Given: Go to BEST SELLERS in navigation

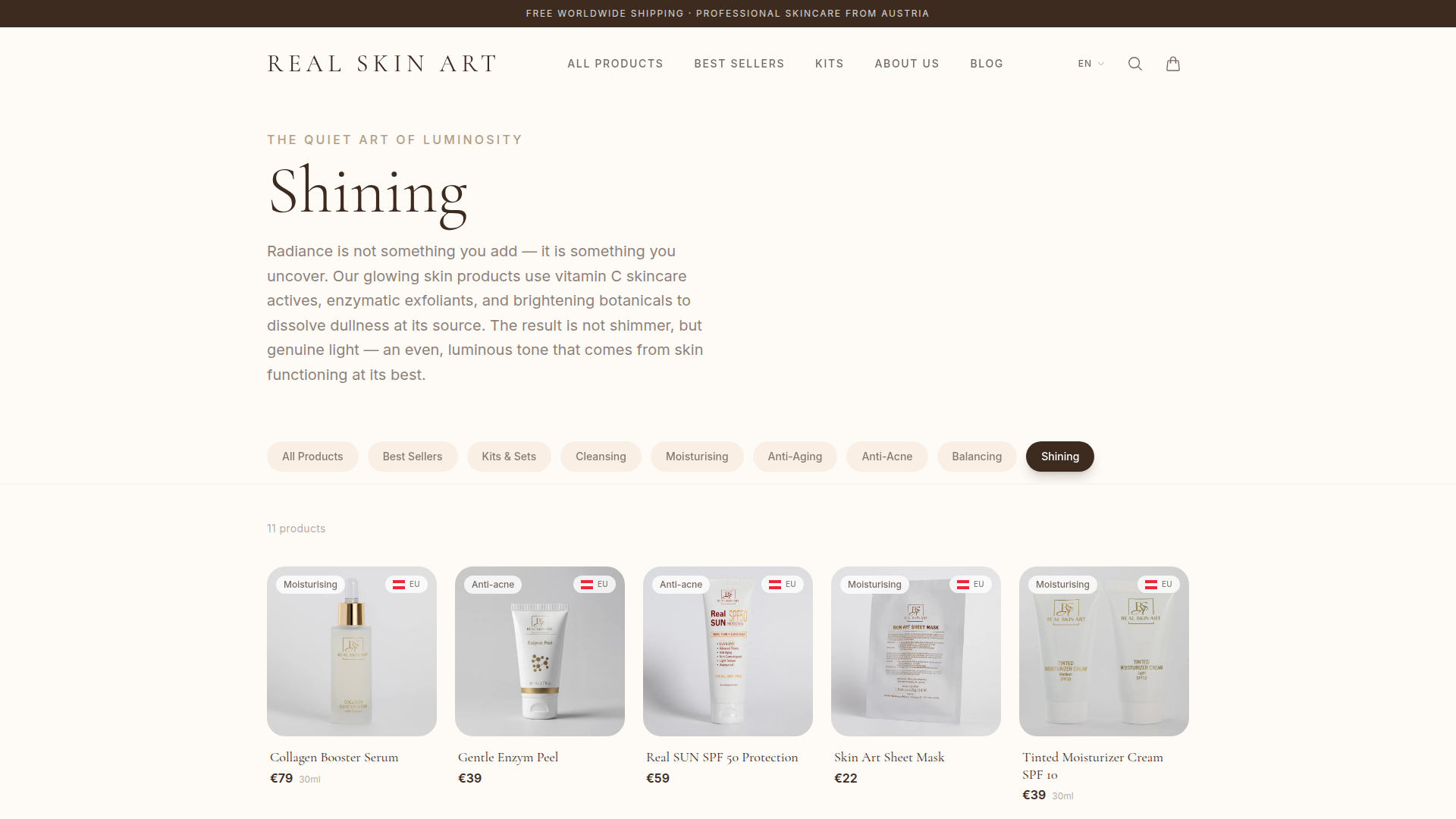Looking at the screenshot, I should coord(739,64).
